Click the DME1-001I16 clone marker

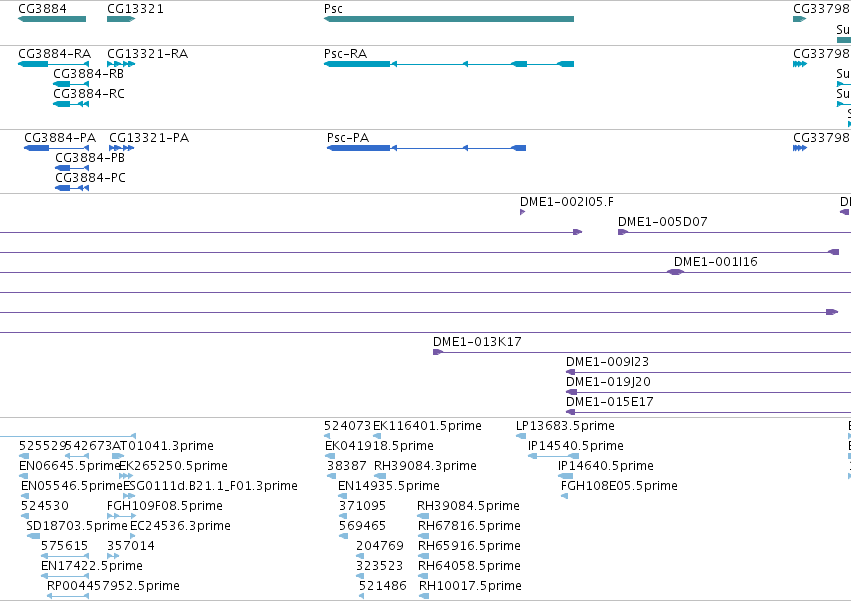[x=675, y=272]
